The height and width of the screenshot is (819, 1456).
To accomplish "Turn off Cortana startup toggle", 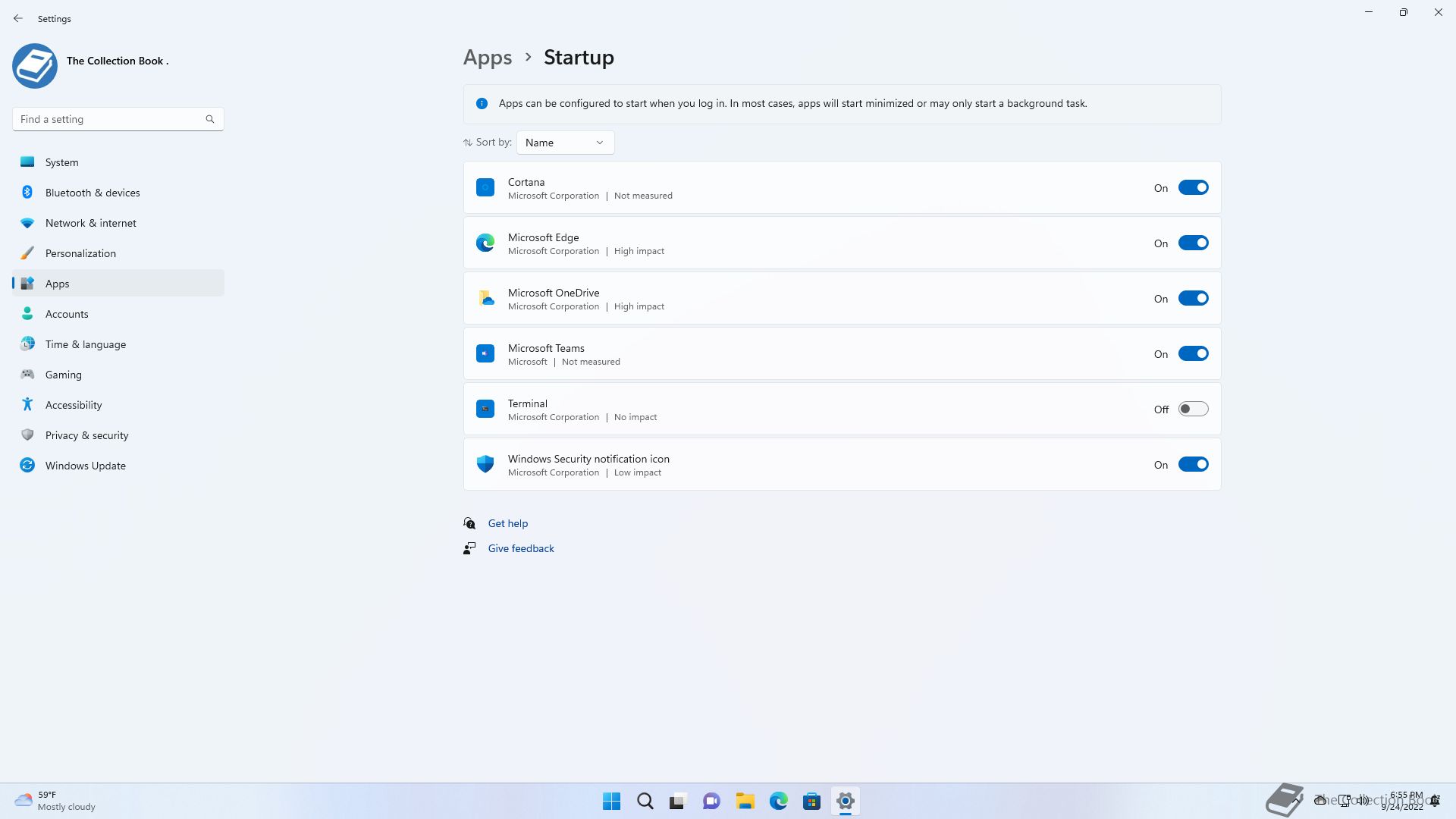I will click(x=1193, y=187).
